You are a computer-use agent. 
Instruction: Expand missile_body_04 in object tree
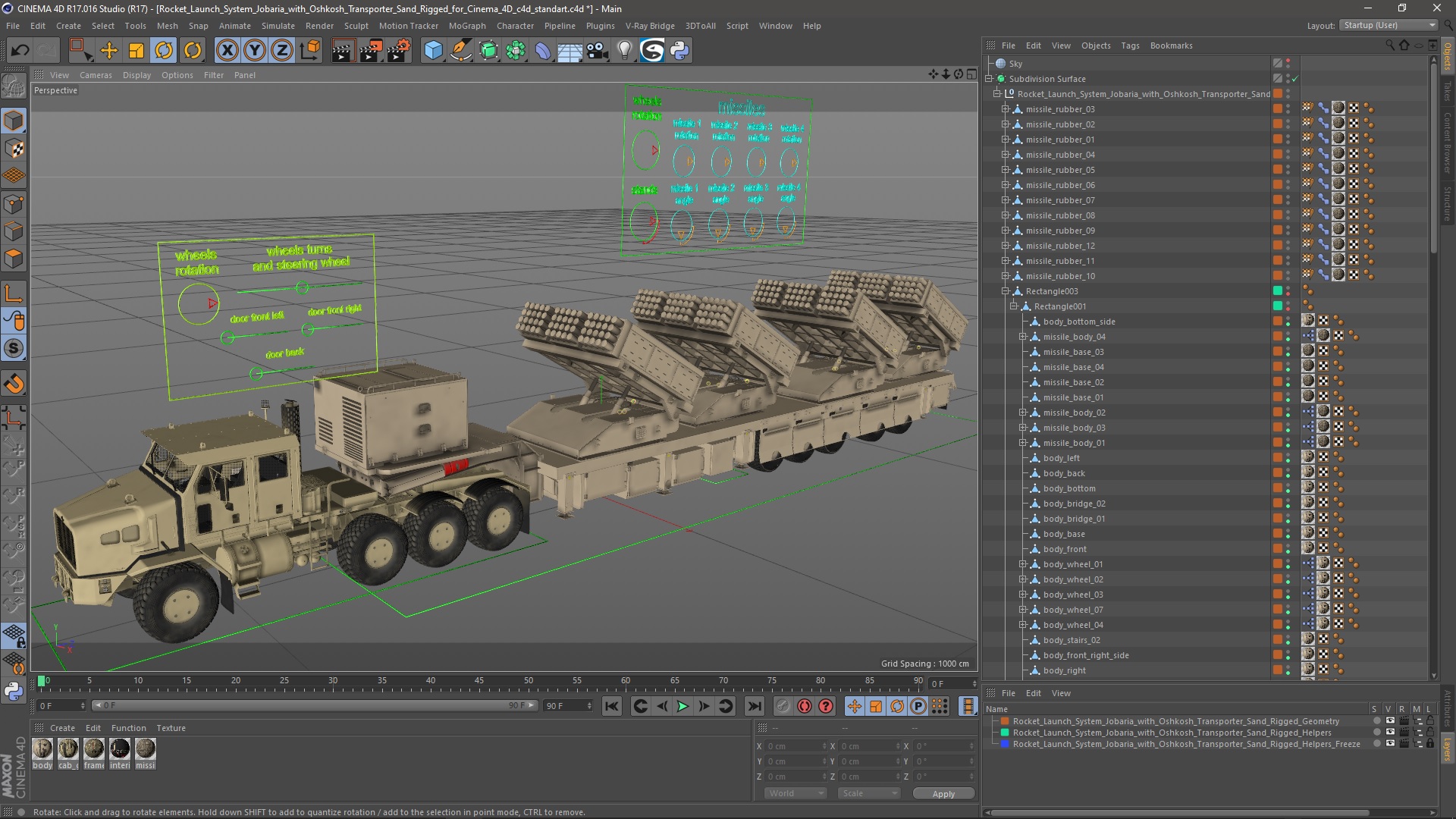point(1022,337)
